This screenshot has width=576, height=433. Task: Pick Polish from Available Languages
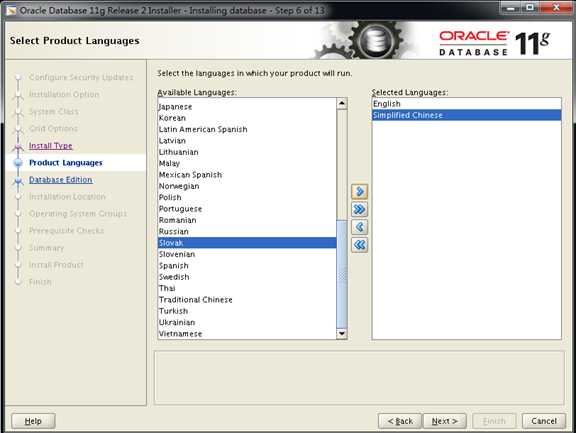[x=246, y=198]
